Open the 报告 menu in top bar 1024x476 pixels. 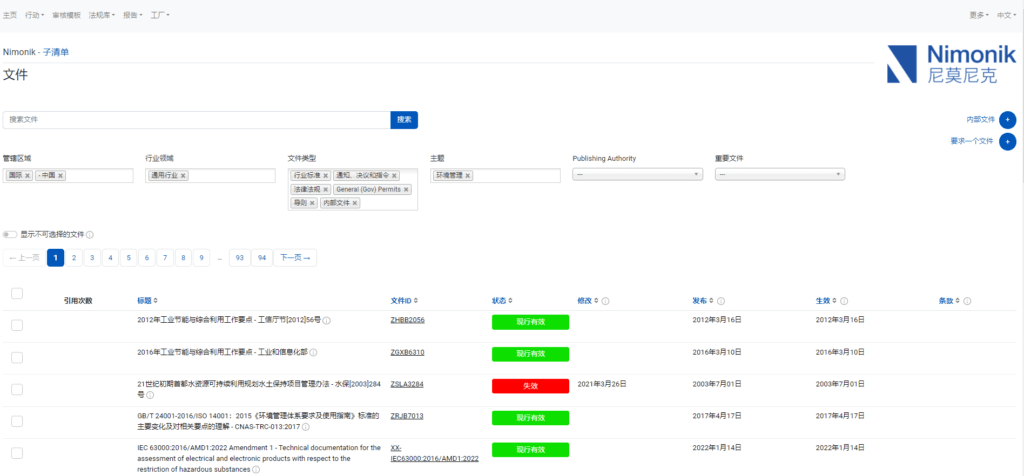click(132, 16)
